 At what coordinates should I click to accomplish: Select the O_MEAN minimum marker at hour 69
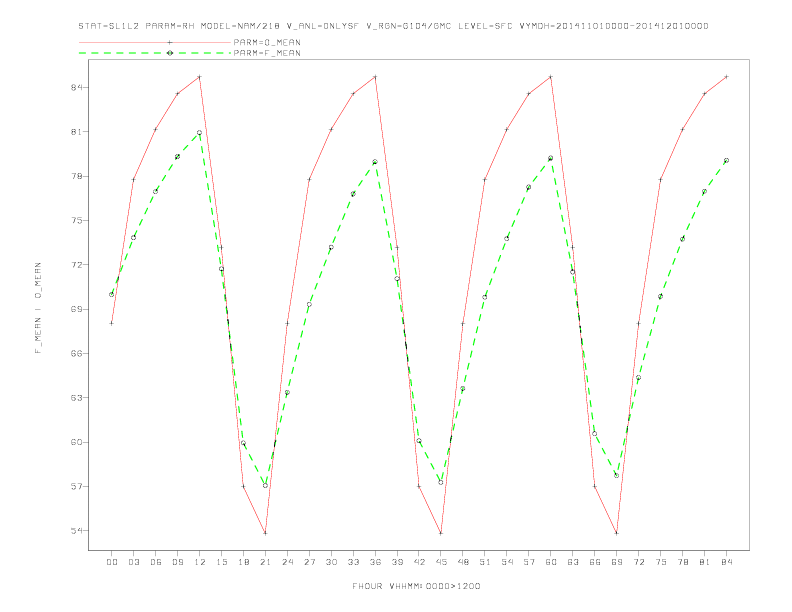point(617,533)
